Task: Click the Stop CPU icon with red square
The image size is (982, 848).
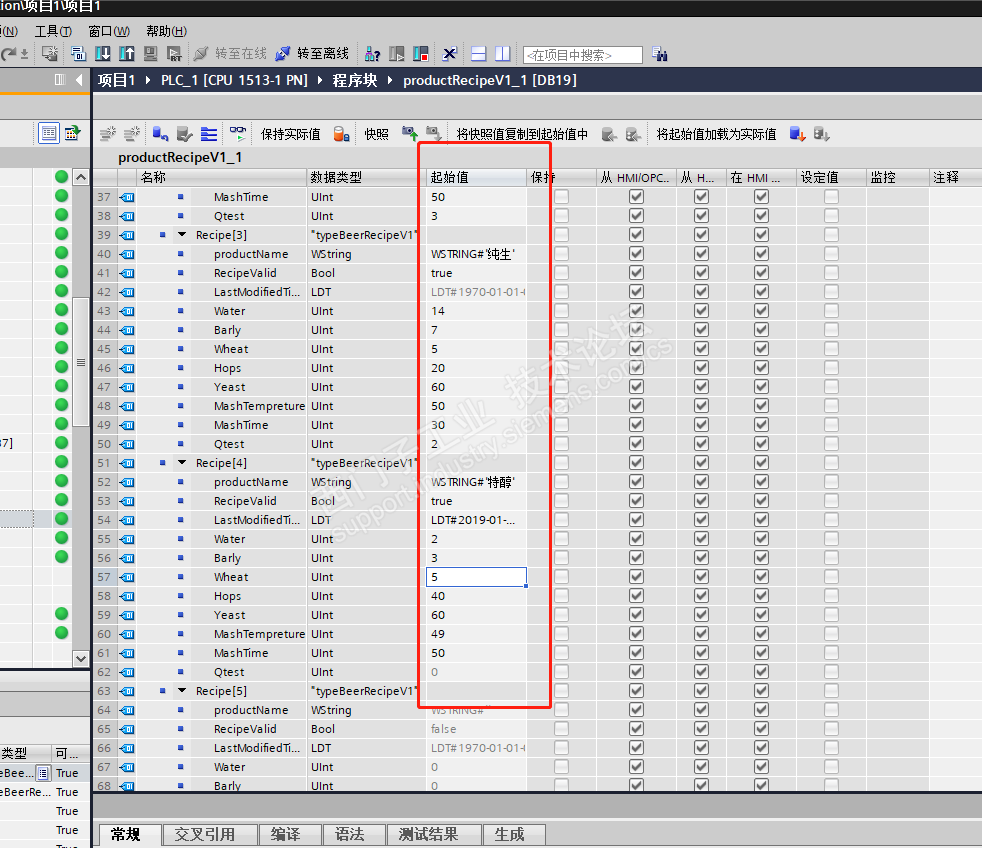Action: click(420, 54)
